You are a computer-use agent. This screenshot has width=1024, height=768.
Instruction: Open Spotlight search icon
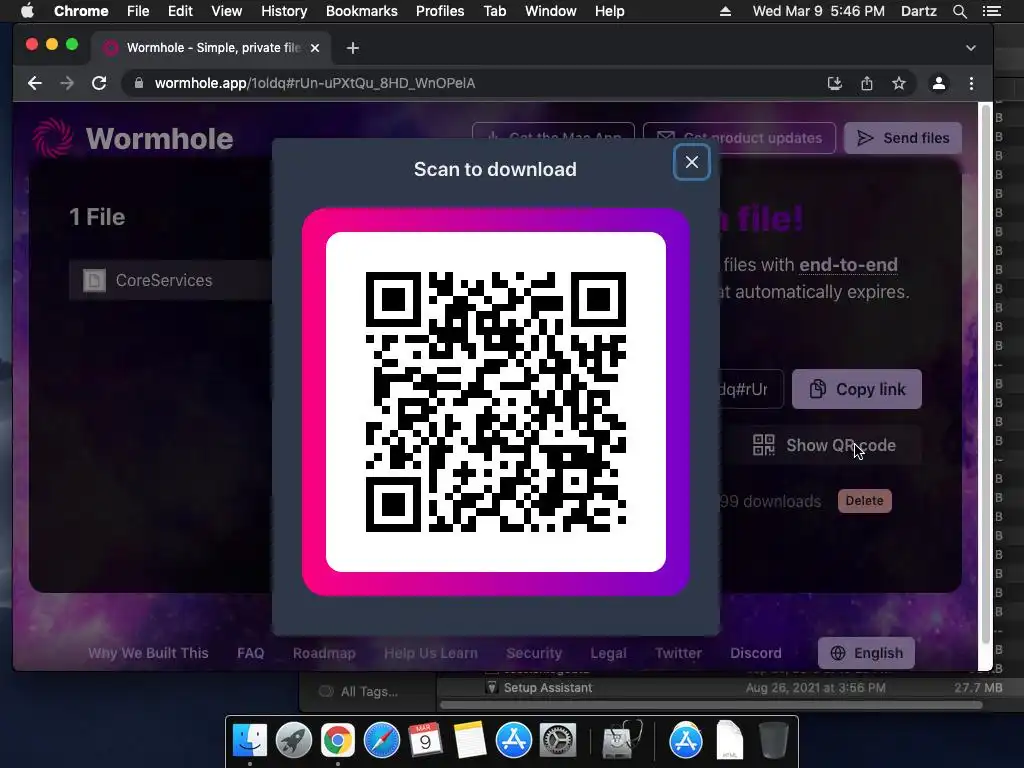tap(960, 11)
